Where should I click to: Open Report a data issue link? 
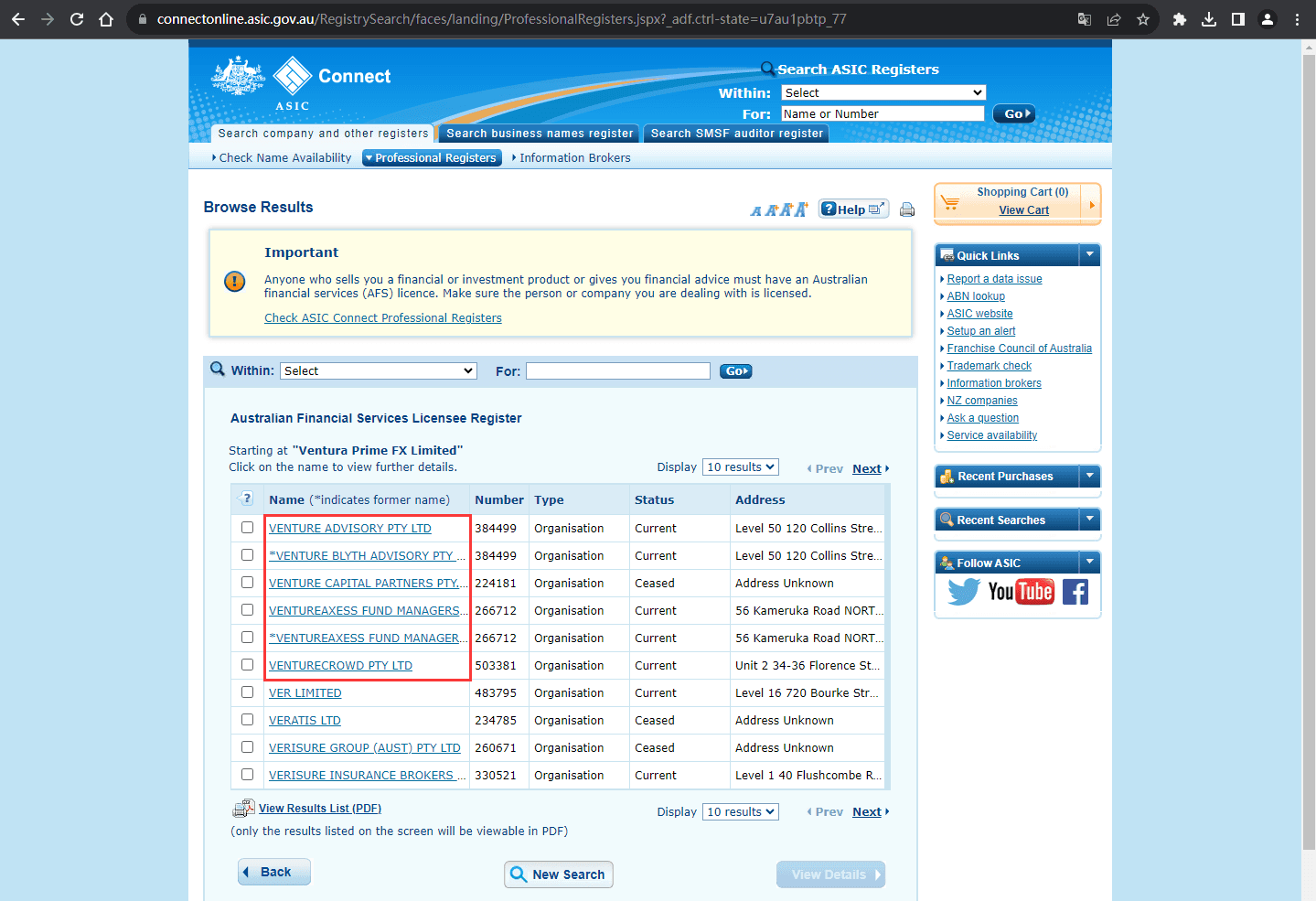[994, 279]
